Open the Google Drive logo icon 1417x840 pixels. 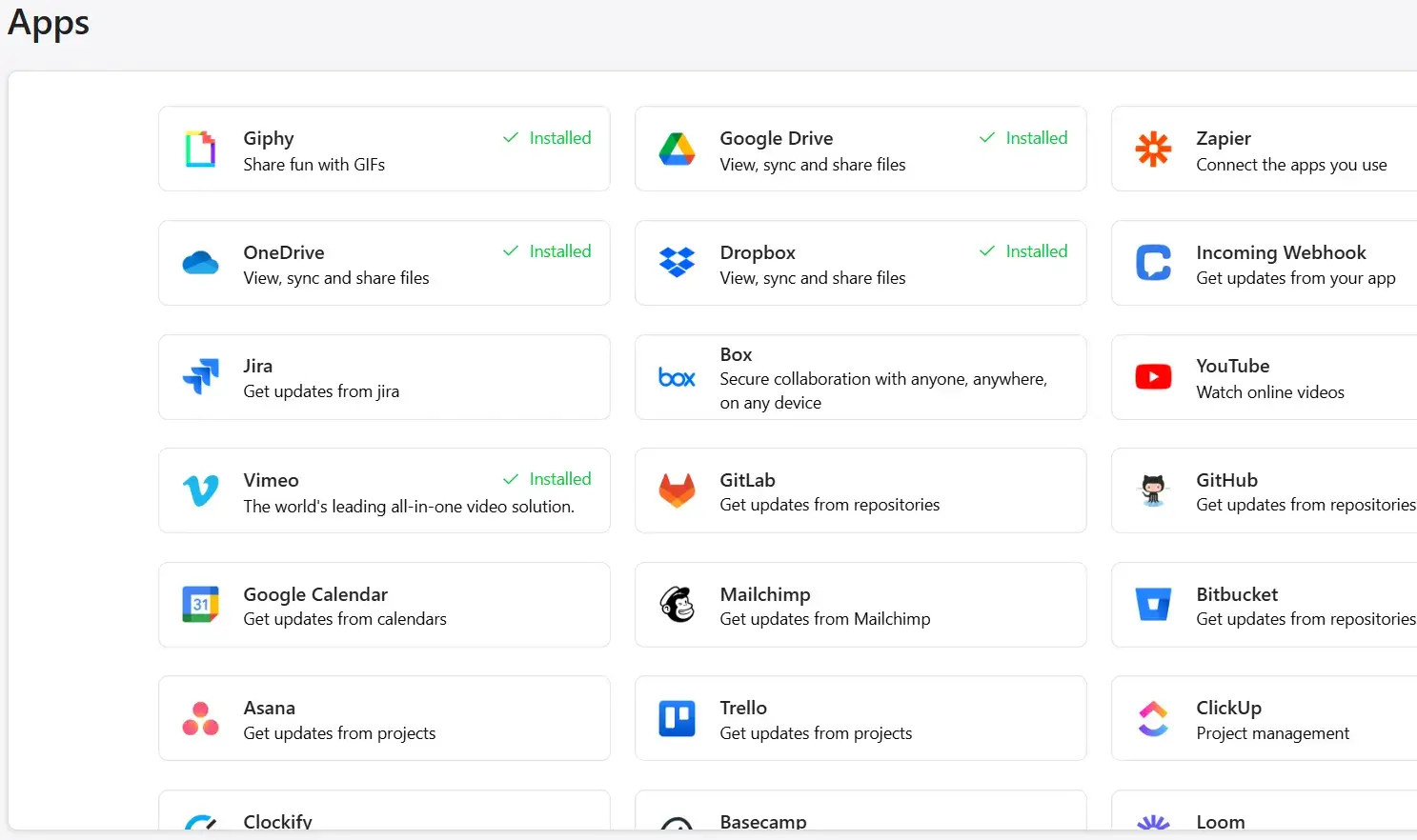(x=677, y=150)
